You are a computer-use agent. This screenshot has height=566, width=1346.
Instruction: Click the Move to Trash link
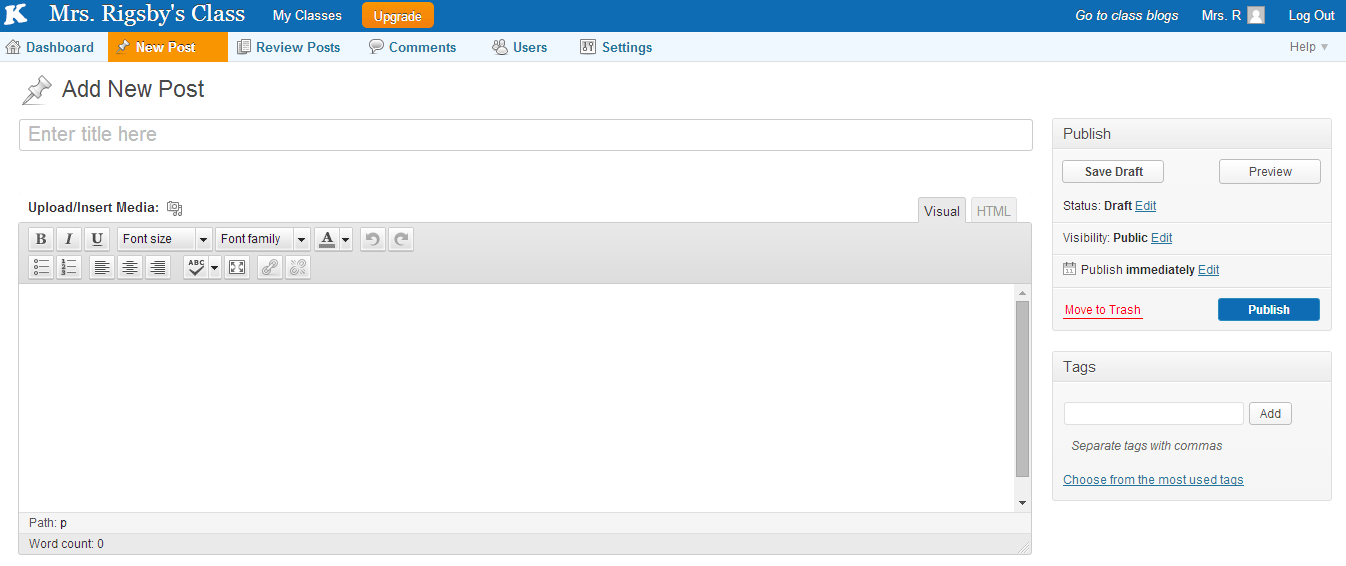tap(1102, 310)
